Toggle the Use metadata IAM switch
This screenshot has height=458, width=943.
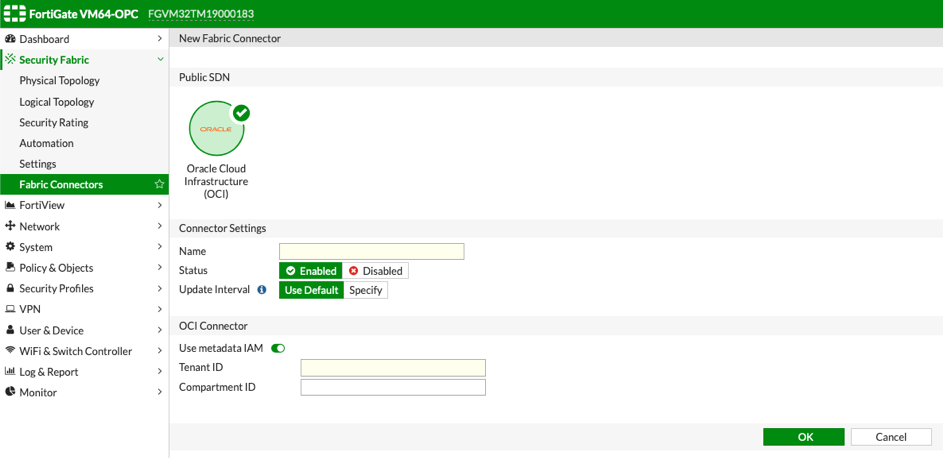(x=278, y=348)
